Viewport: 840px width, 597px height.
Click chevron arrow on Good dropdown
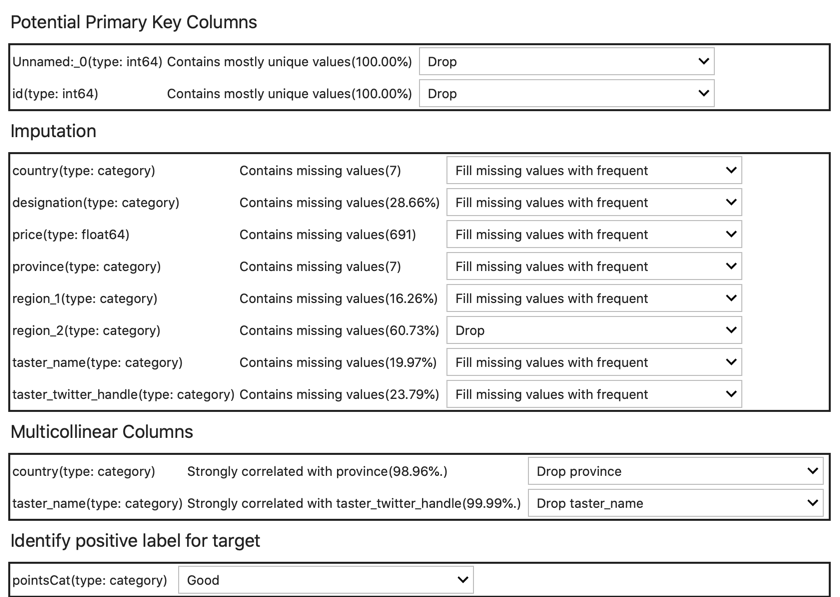[x=462, y=580]
